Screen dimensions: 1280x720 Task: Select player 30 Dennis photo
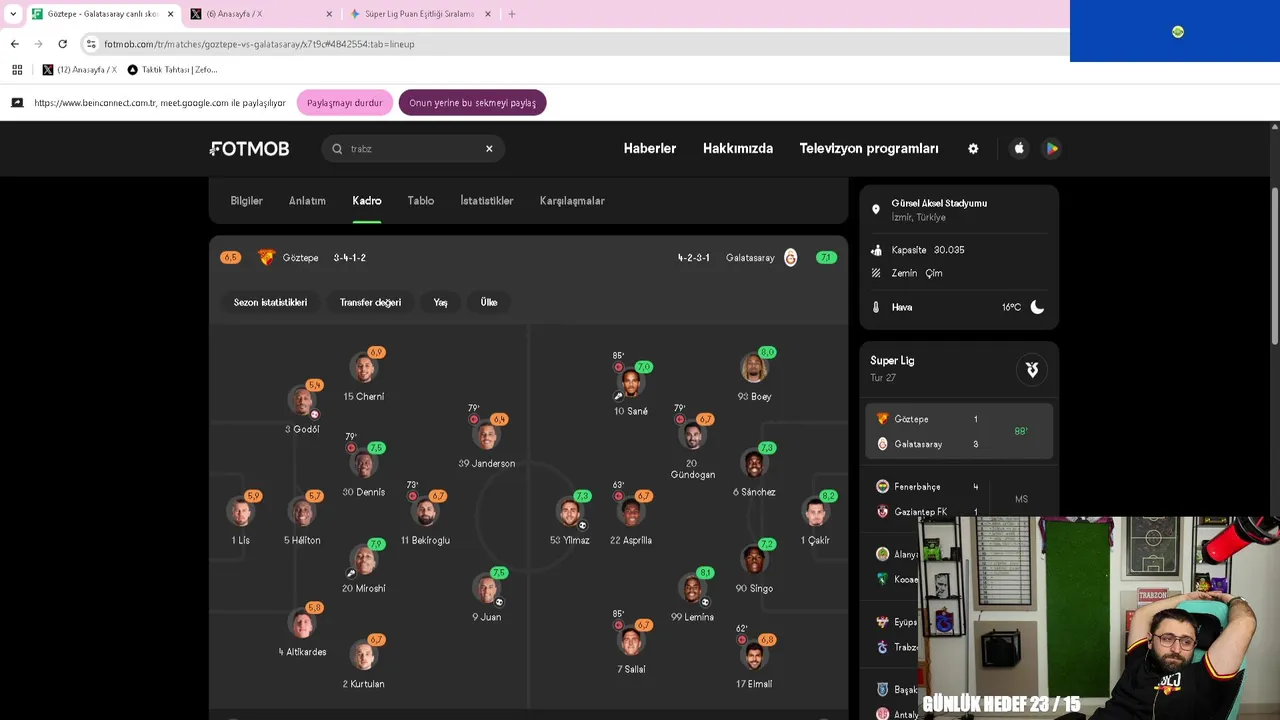(x=363, y=464)
